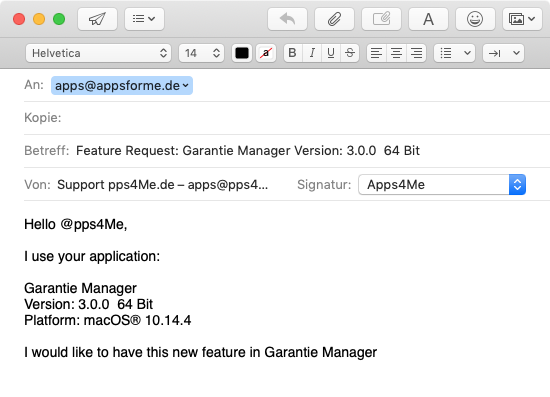Screen dimensions: 550x397
Task: Zoom the window with green button
Action: [59, 19]
